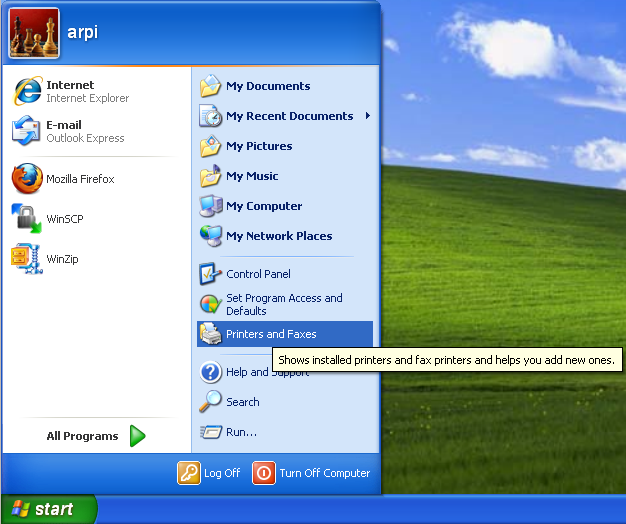626x524 pixels.
Task: Click the Mozilla Firefox icon
Action: pos(27,178)
